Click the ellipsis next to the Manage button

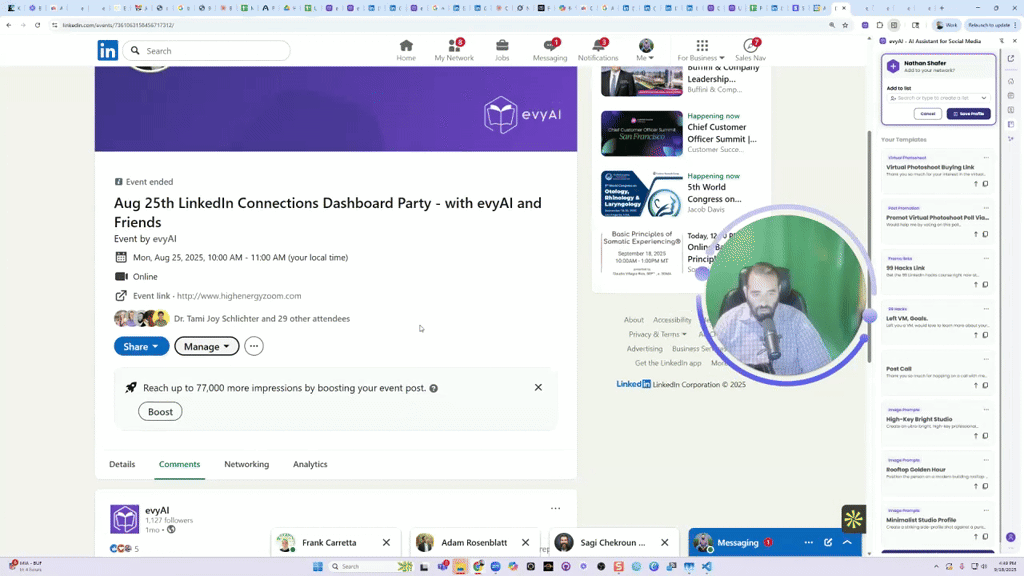(253, 346)
